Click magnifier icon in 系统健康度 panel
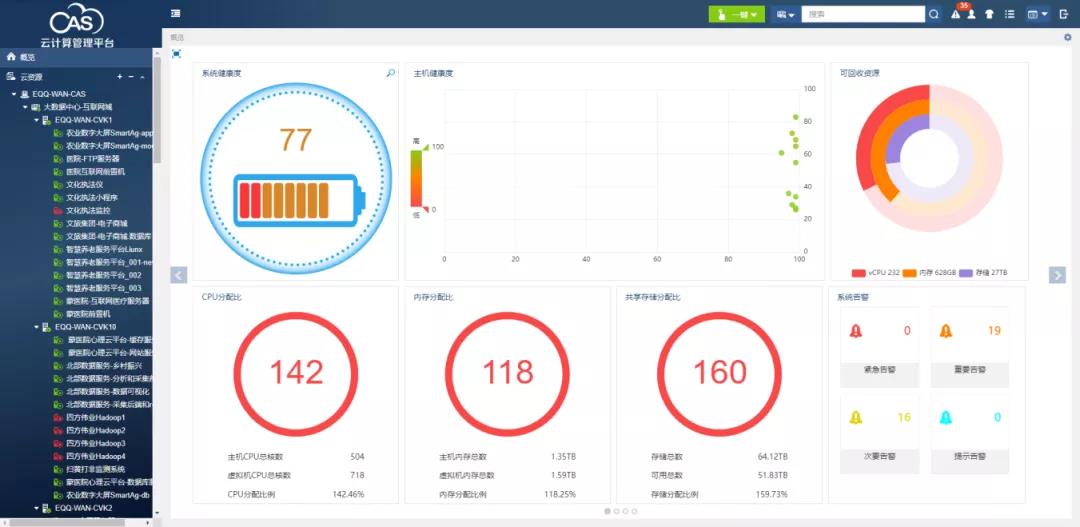This screenshot has height=527, width=1080. point(391,73)
